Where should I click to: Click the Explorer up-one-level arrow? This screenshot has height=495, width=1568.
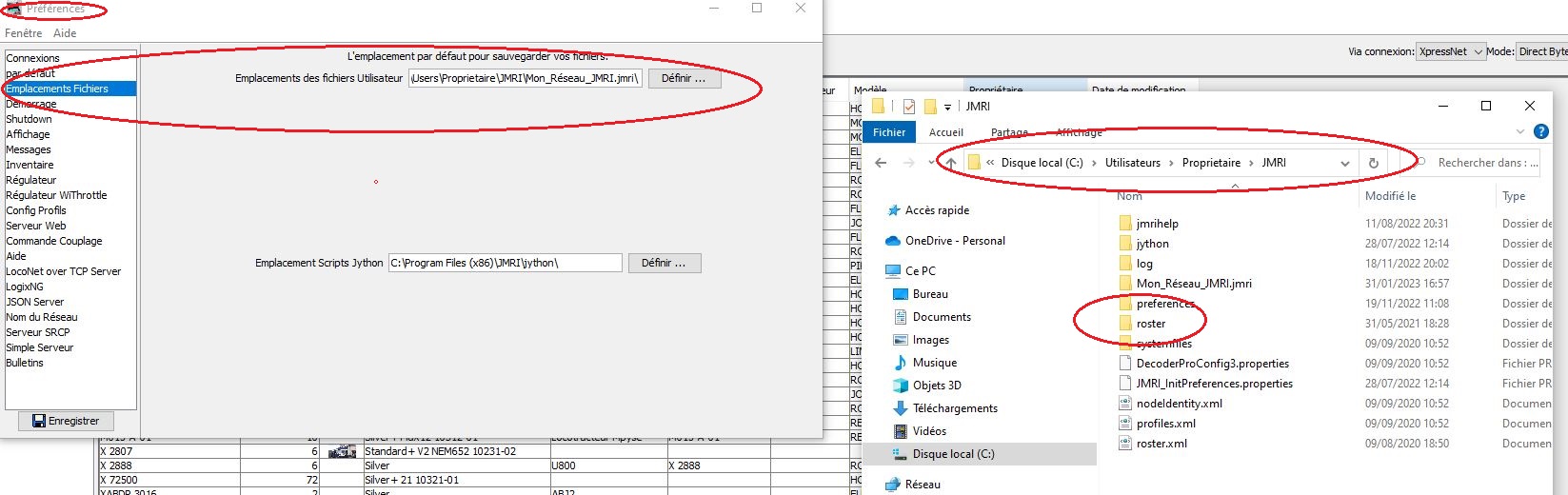click(951, 163)
